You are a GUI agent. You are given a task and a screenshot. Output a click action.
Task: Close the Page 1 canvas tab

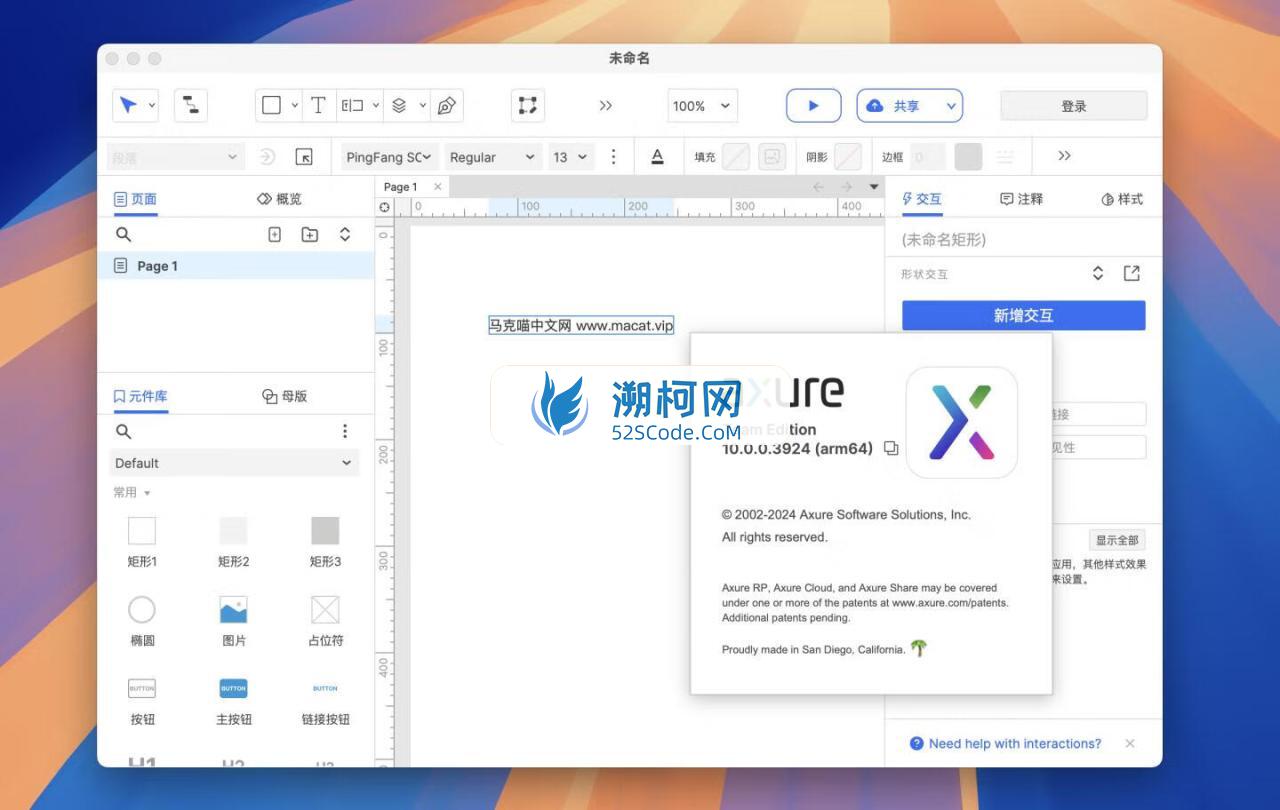pos(437,187)
